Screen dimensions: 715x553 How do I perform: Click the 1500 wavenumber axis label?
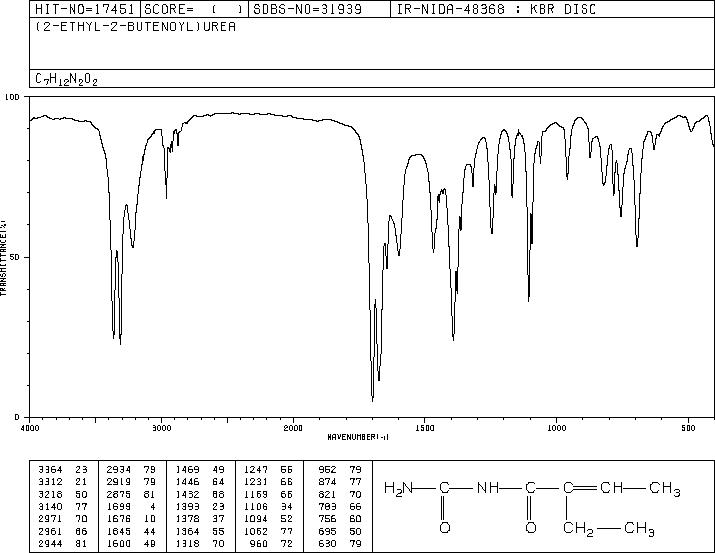[x=425, y=428]
